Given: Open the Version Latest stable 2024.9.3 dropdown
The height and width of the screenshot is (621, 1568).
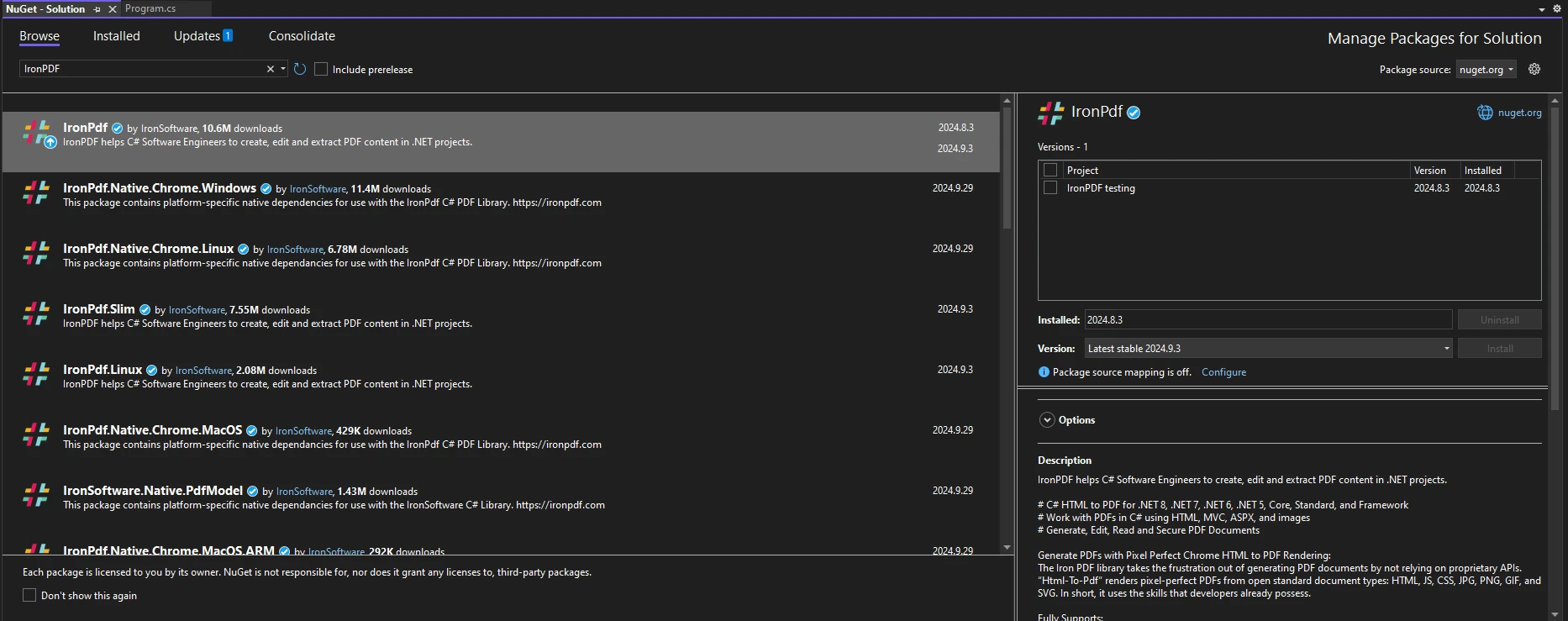Looking at the screenshot, I should [x=1268, y=348].
